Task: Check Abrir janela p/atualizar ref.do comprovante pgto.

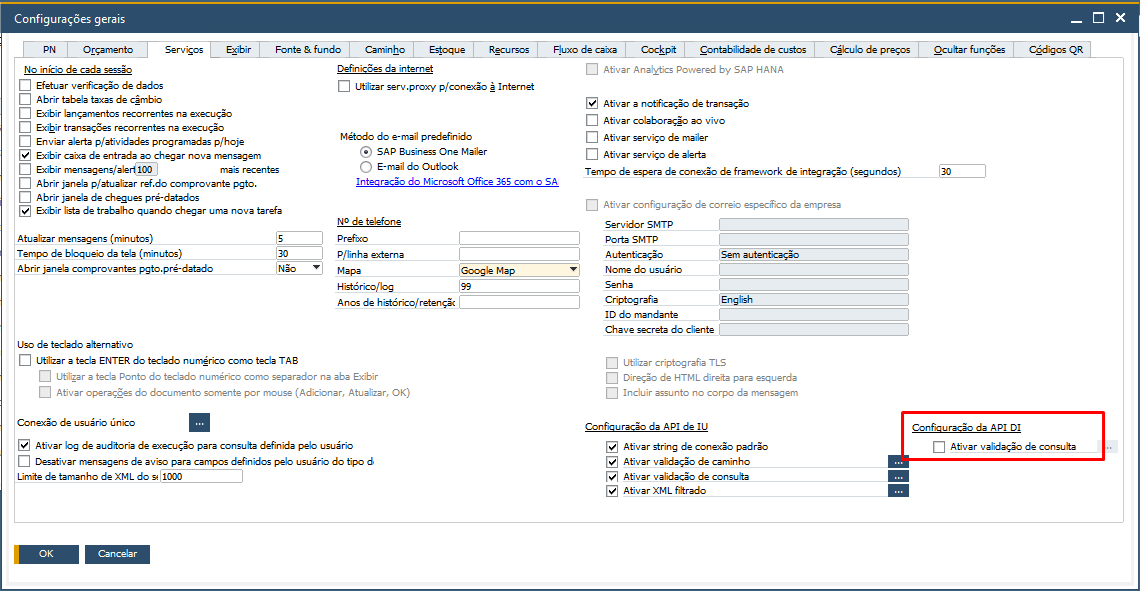Action: (25, 183)
